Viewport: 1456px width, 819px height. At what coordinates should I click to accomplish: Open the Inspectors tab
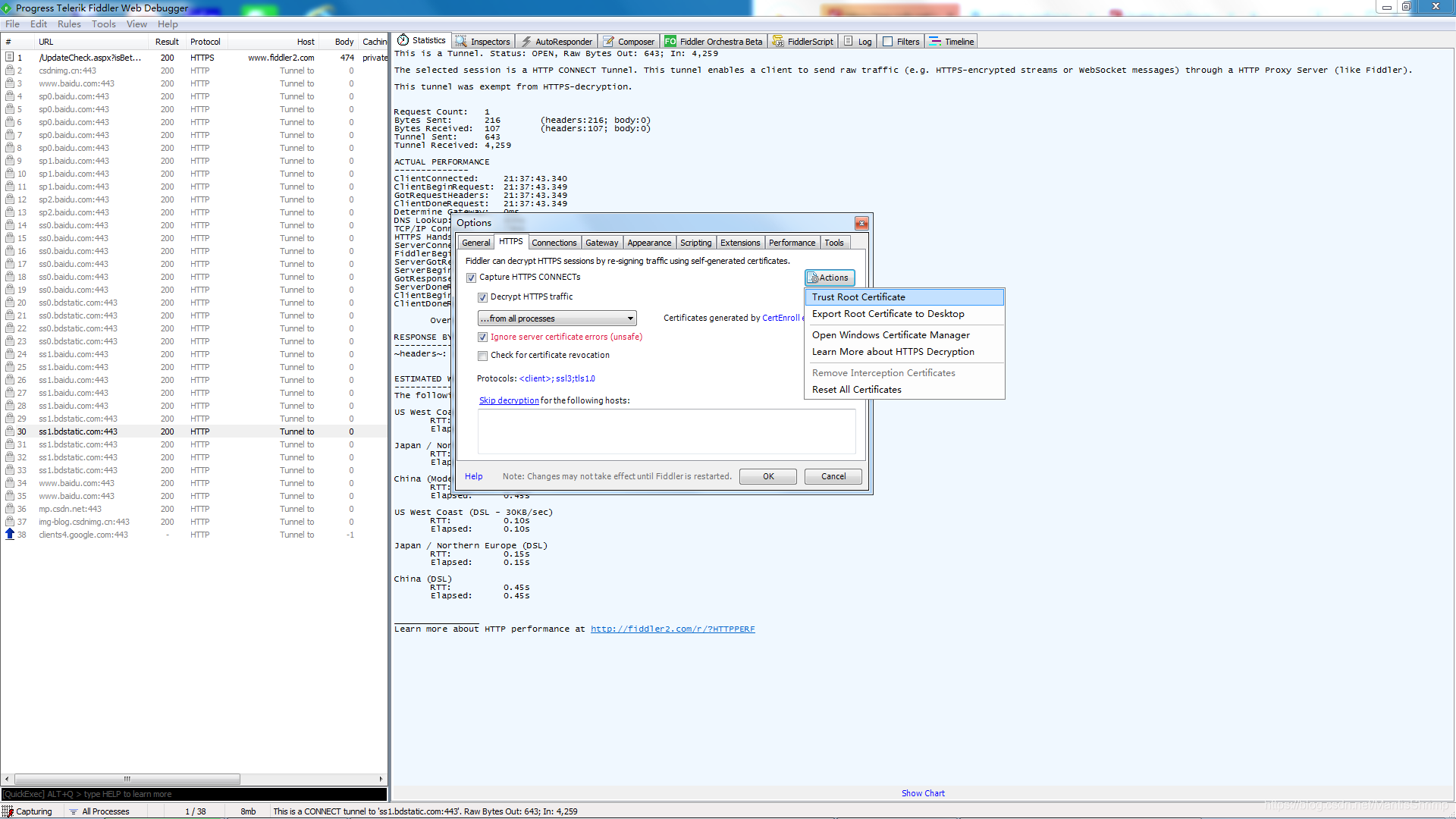click(483, 42)
